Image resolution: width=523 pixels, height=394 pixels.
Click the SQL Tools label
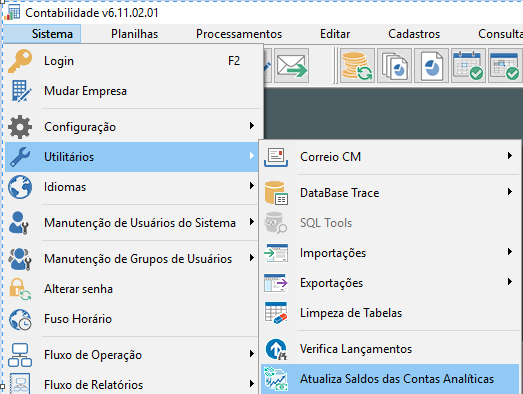point(326,223)
